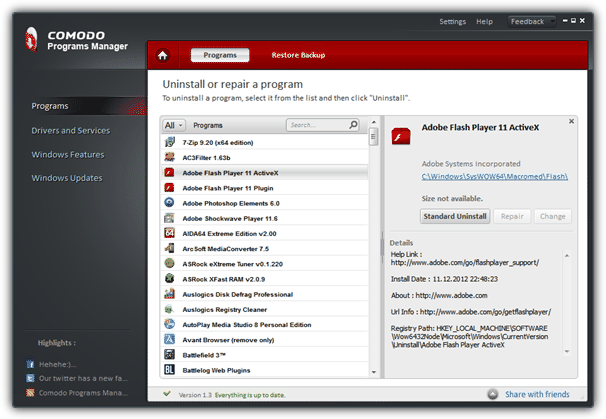Image resolution: width=606 pixels, height=419 pixels.
Task: Click Share with friends link
Action: [537, 394]
